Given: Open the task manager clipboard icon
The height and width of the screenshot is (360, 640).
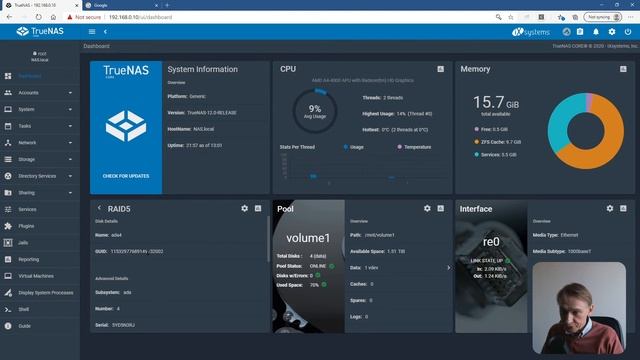Looking at the screenshot, I should [x=580, y=31].
